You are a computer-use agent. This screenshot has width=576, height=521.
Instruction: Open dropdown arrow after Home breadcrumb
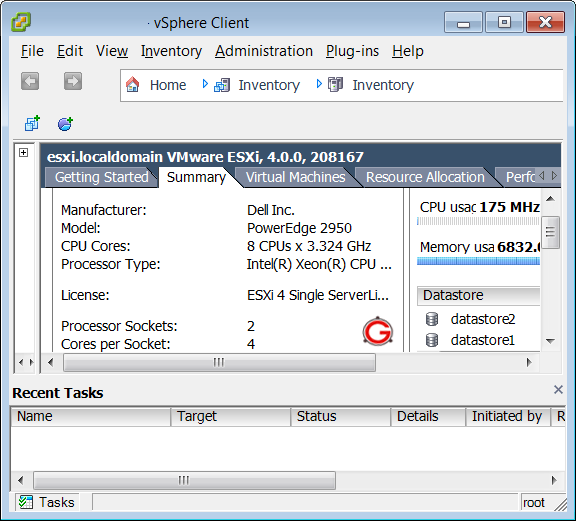pos(205,84)
